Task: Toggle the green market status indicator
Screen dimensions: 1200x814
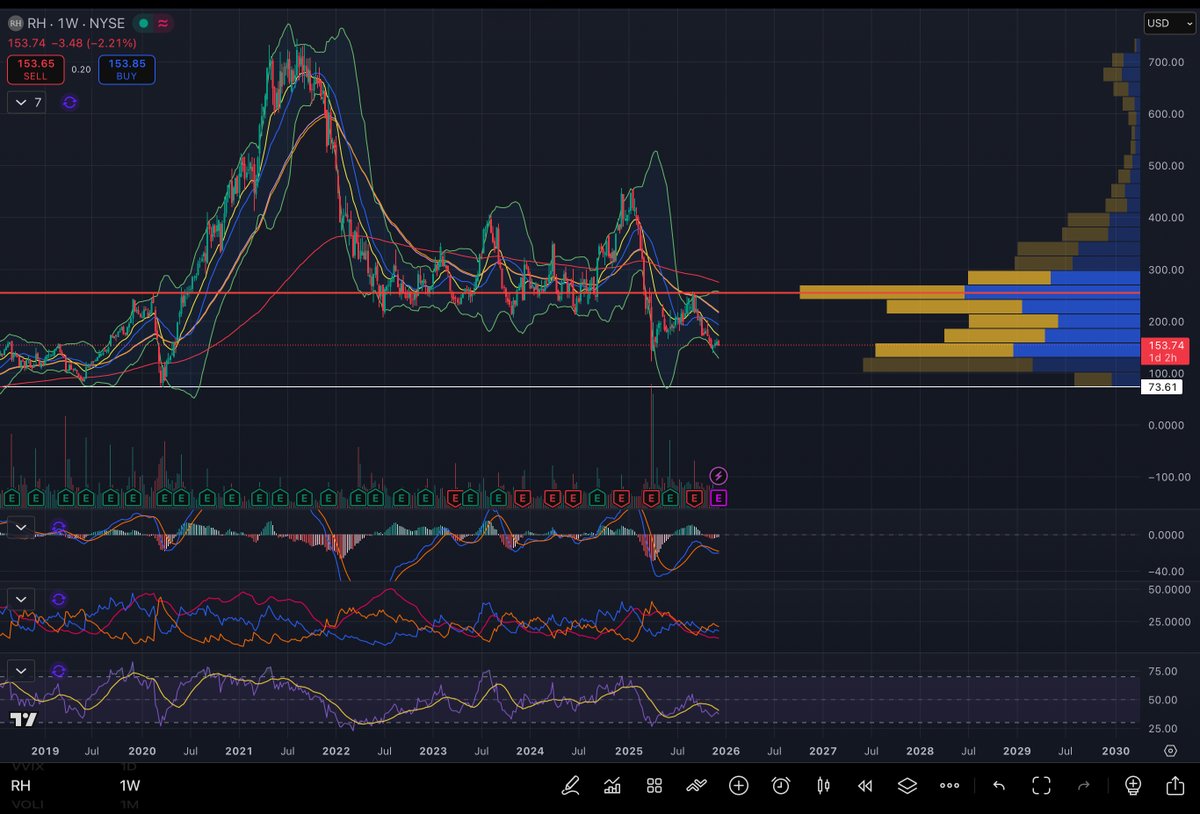Action: (x=144, y=23)
